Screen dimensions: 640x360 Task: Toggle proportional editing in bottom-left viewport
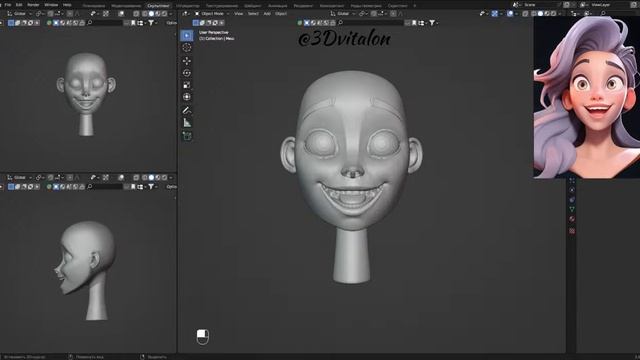coord(70,178)
